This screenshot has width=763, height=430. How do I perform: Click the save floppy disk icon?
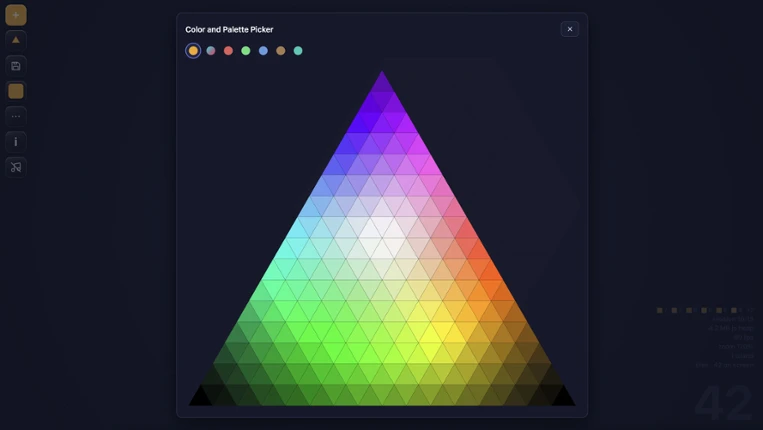pos(16,66)
